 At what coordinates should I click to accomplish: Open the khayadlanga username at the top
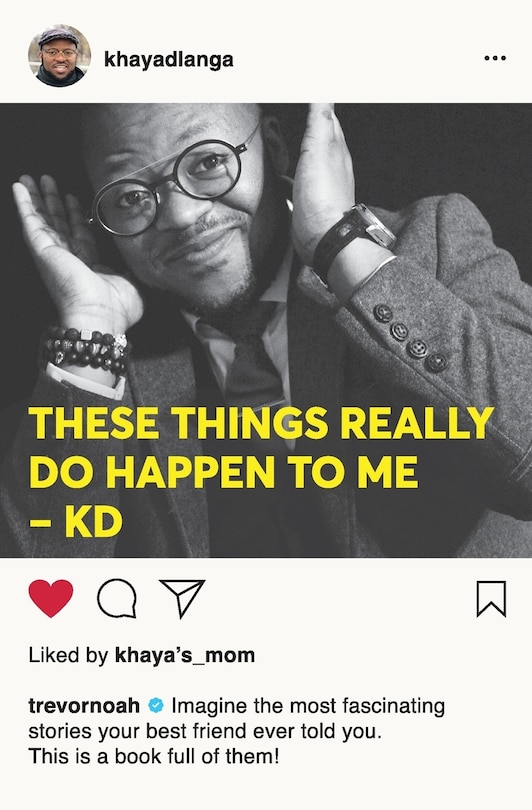click(x=169, y=59)
